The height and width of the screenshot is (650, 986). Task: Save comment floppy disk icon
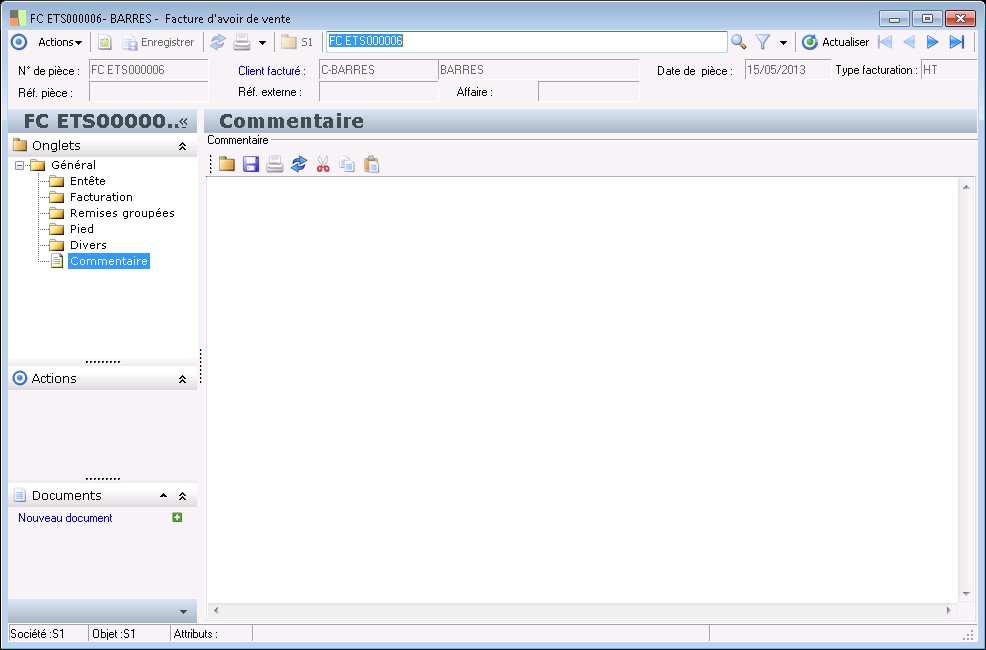251,165
